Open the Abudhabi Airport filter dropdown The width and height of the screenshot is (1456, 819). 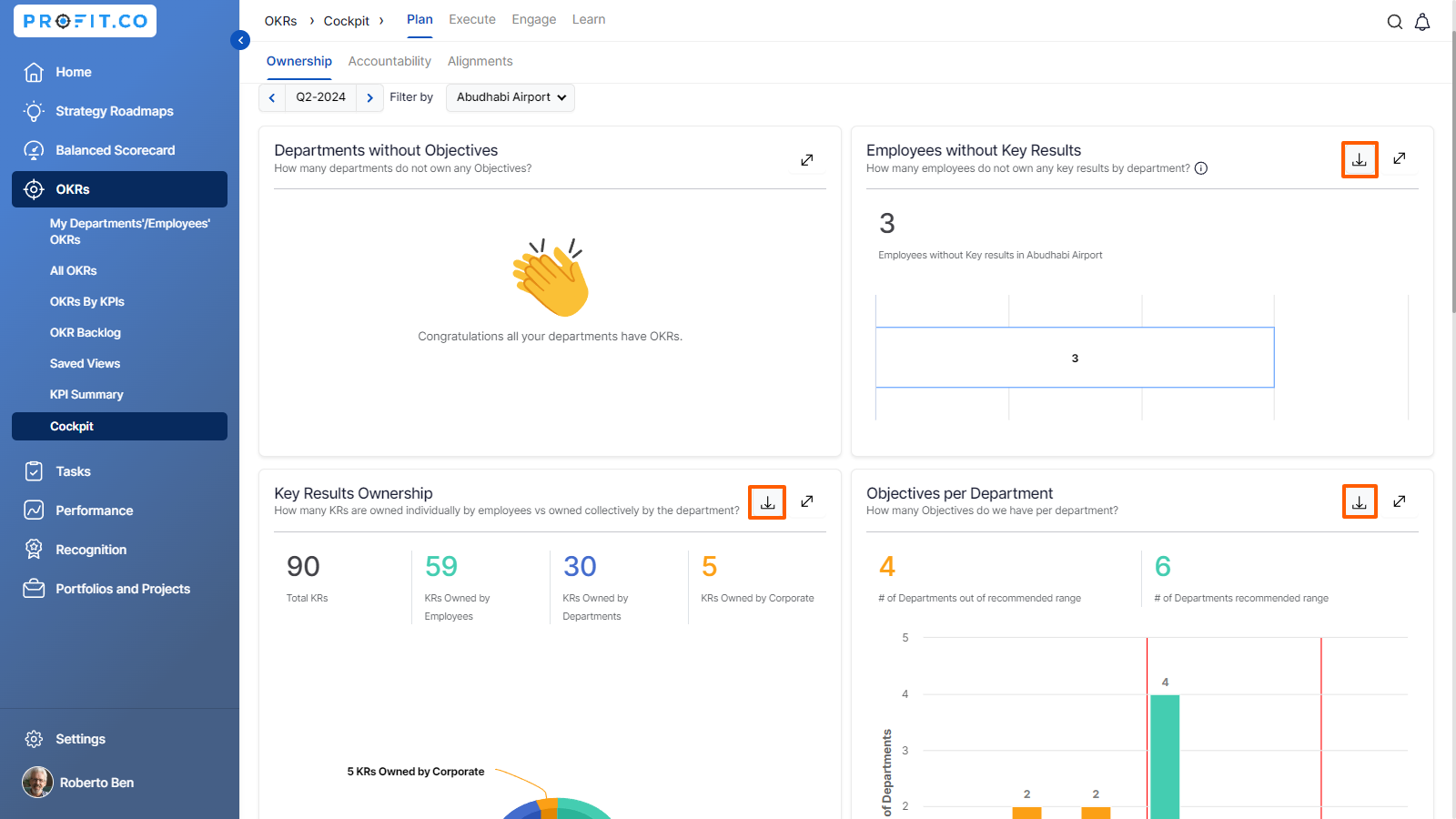(x=511, y=97)
